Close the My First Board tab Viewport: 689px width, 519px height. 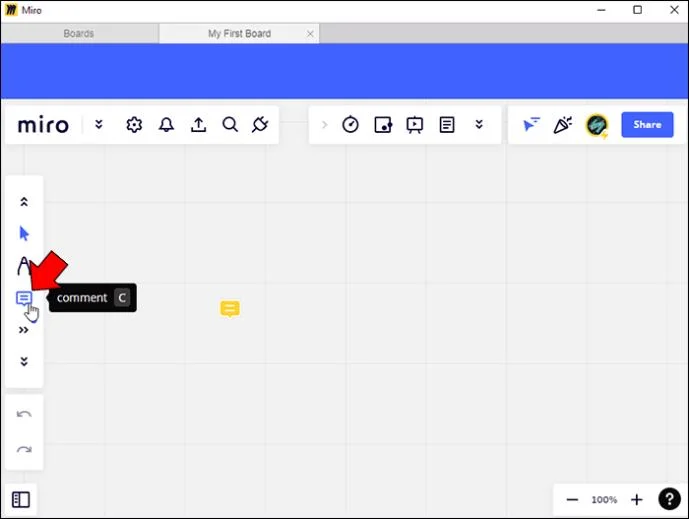tap(310, 33)
